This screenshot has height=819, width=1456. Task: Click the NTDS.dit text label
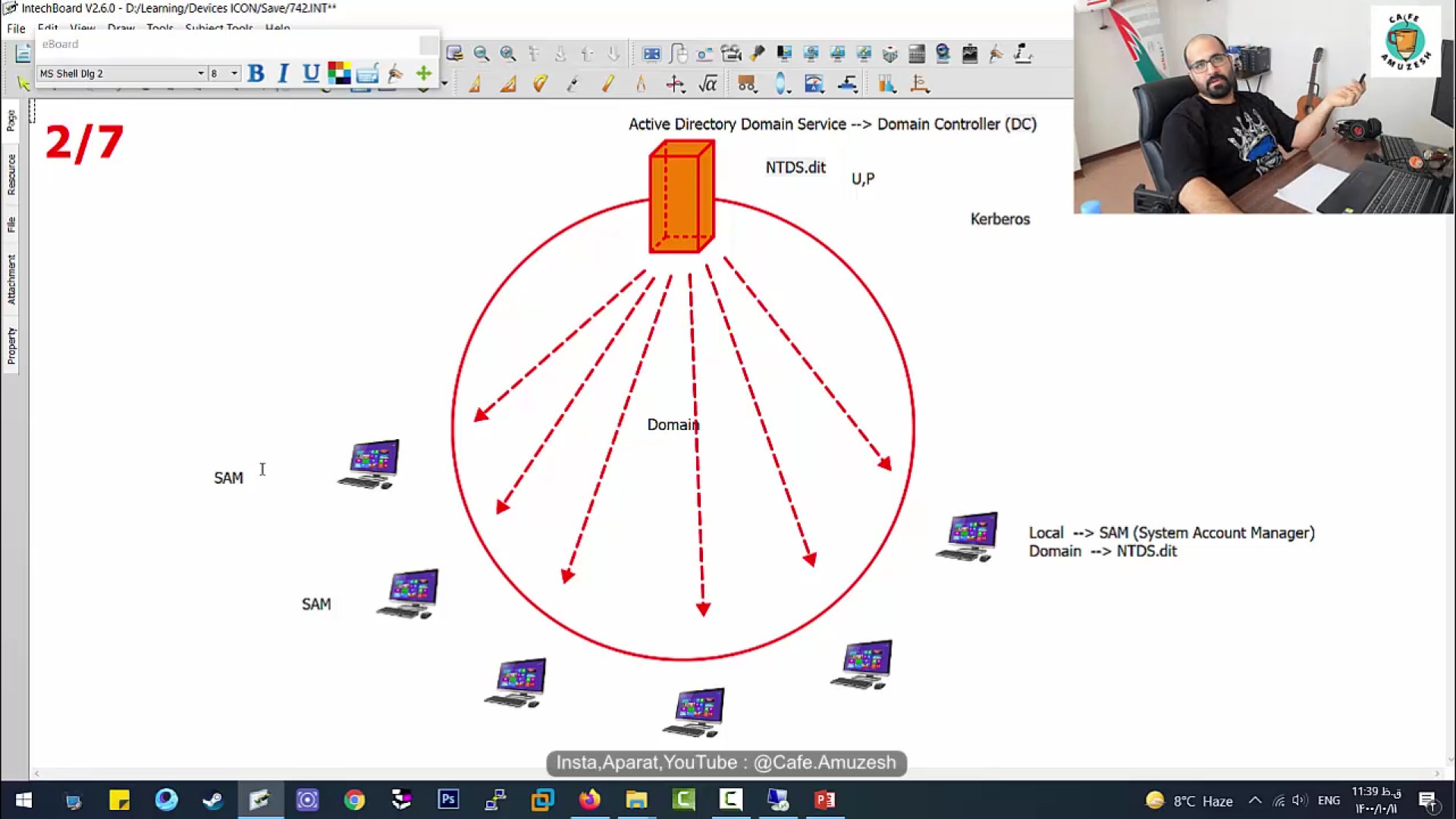795,168
